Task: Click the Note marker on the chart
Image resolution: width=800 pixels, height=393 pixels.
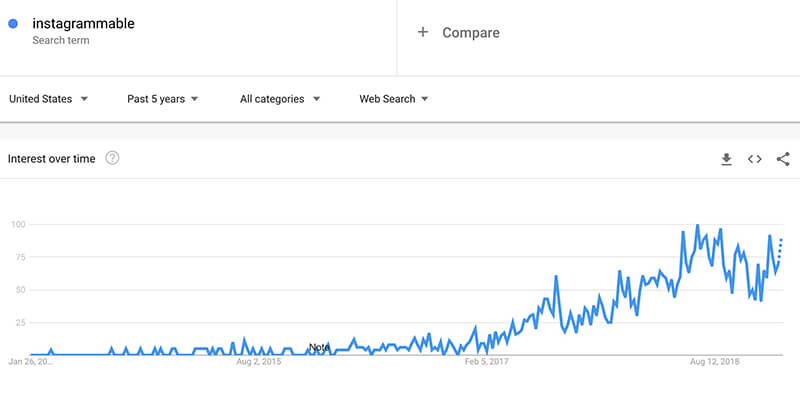Action: coord(319,347)
